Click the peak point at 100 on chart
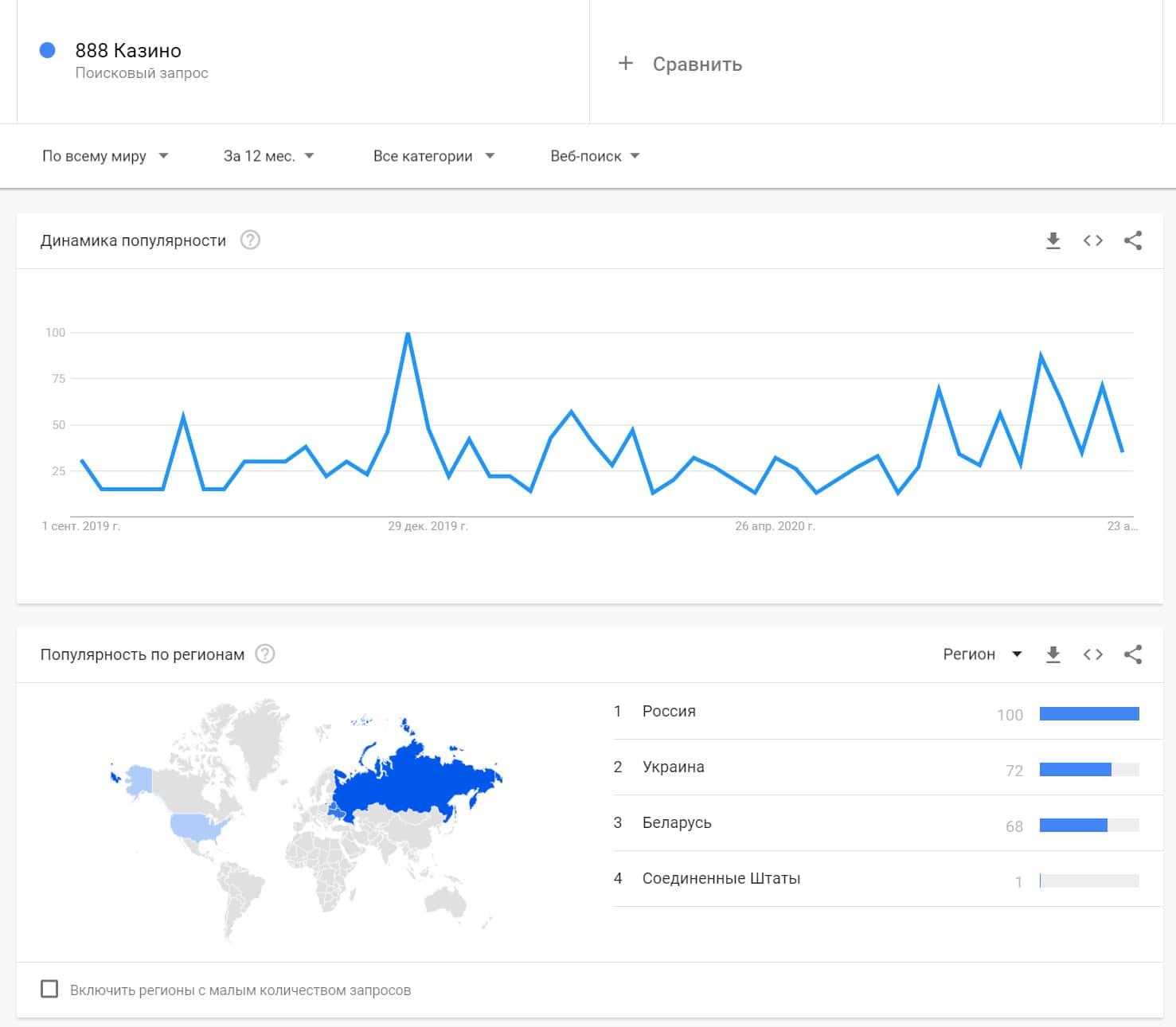The image size is (1176, 1027). pyautogui.click(x=408, y=334)
